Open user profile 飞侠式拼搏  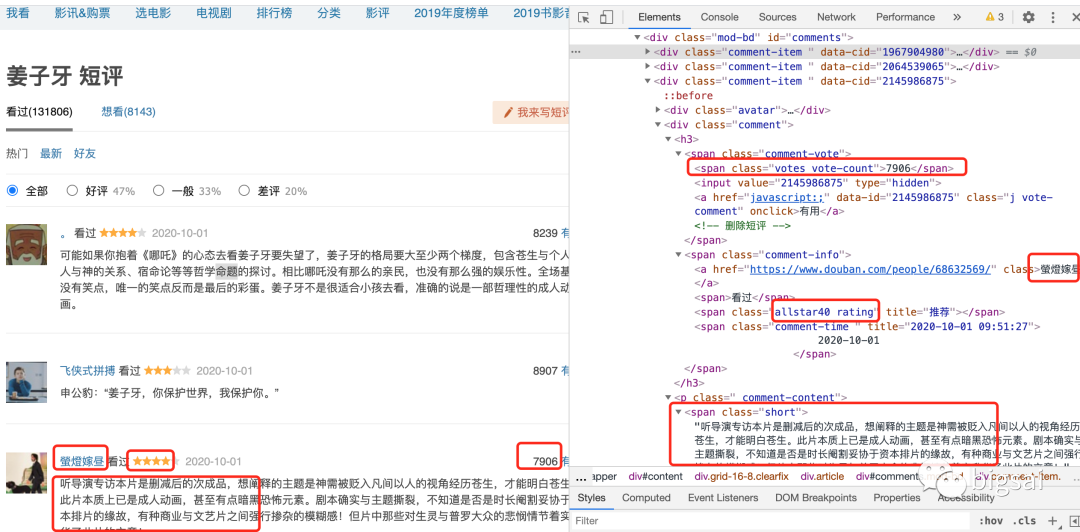(87, 371)
